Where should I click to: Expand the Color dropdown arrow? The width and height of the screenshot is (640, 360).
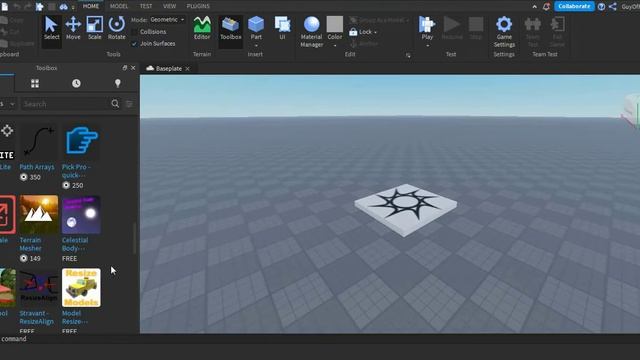click(x=335, y=45)
